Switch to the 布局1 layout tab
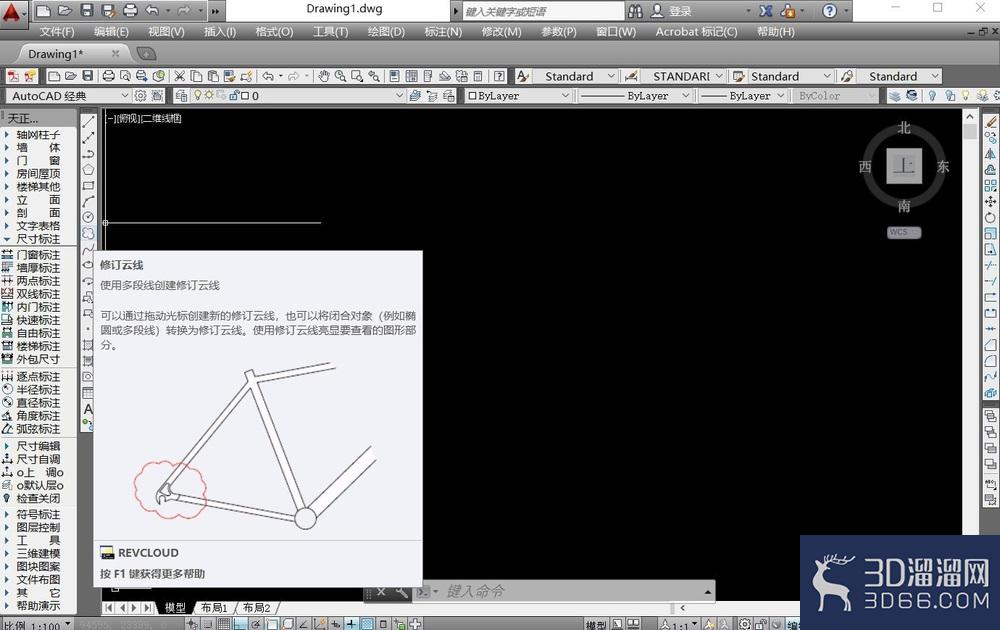Viewport: 1000px width, 630px height. click(x=215, y=608)
